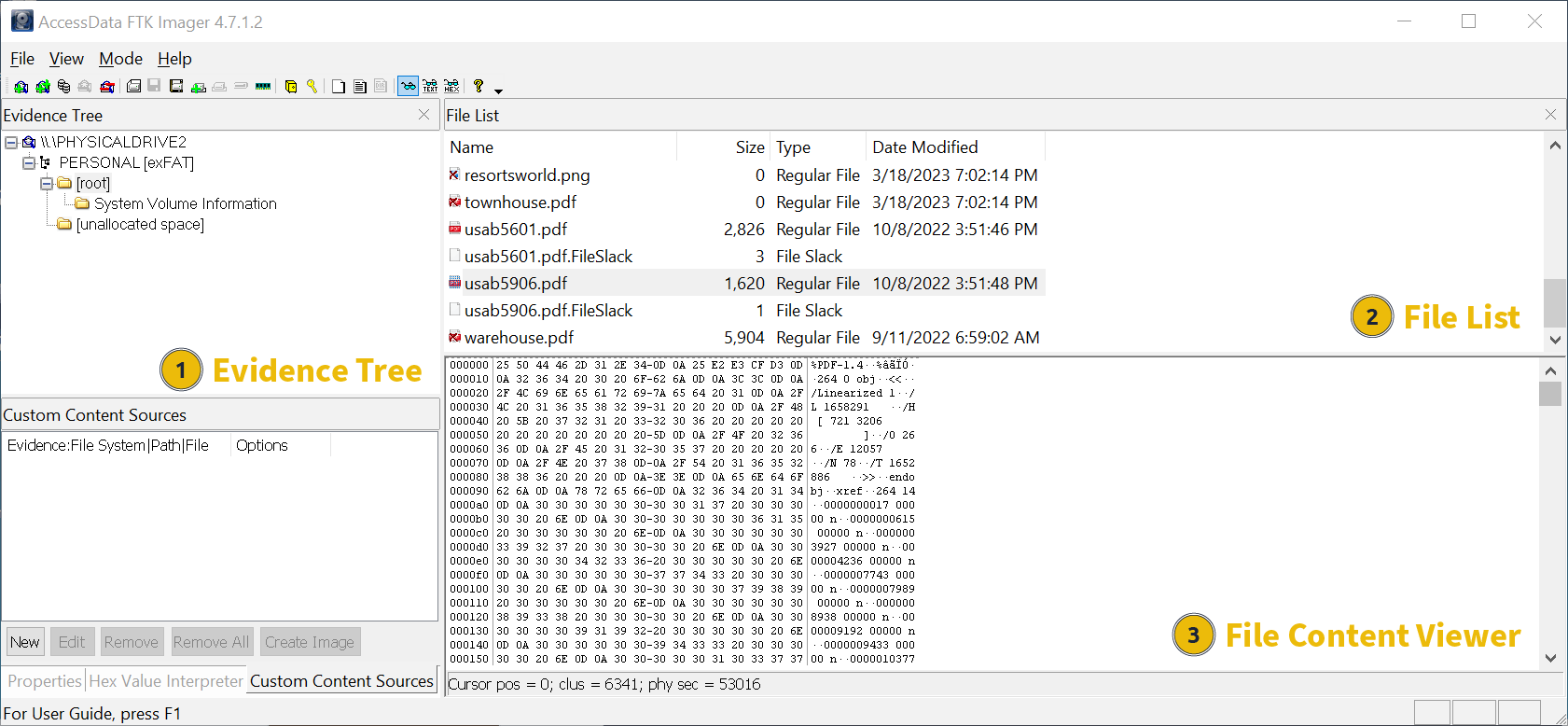Screen dimensions: 1568x726
Task: Click the Obtain Protected Files safe icon
Action: tap(291, 87)
